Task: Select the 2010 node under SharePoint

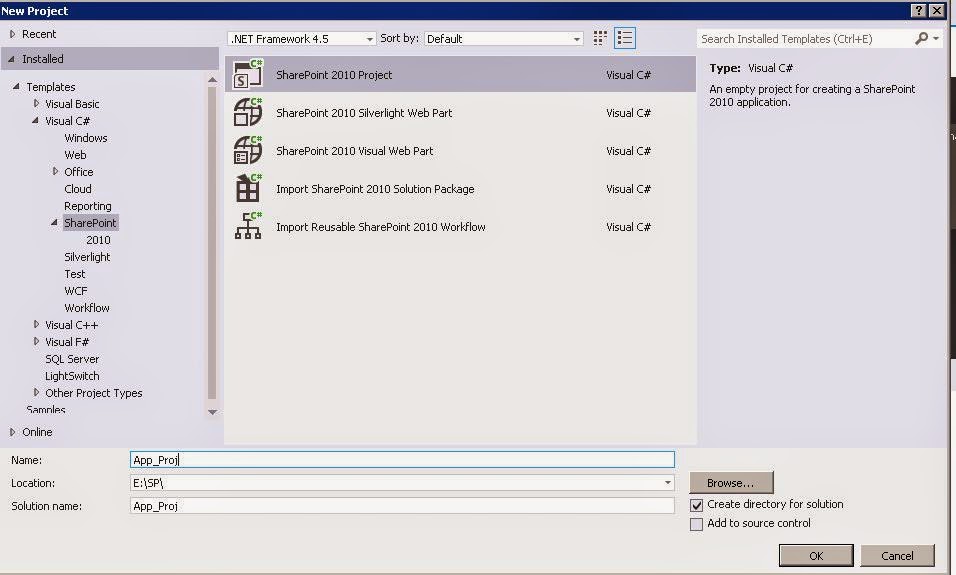Action: (x=98, y=240)
